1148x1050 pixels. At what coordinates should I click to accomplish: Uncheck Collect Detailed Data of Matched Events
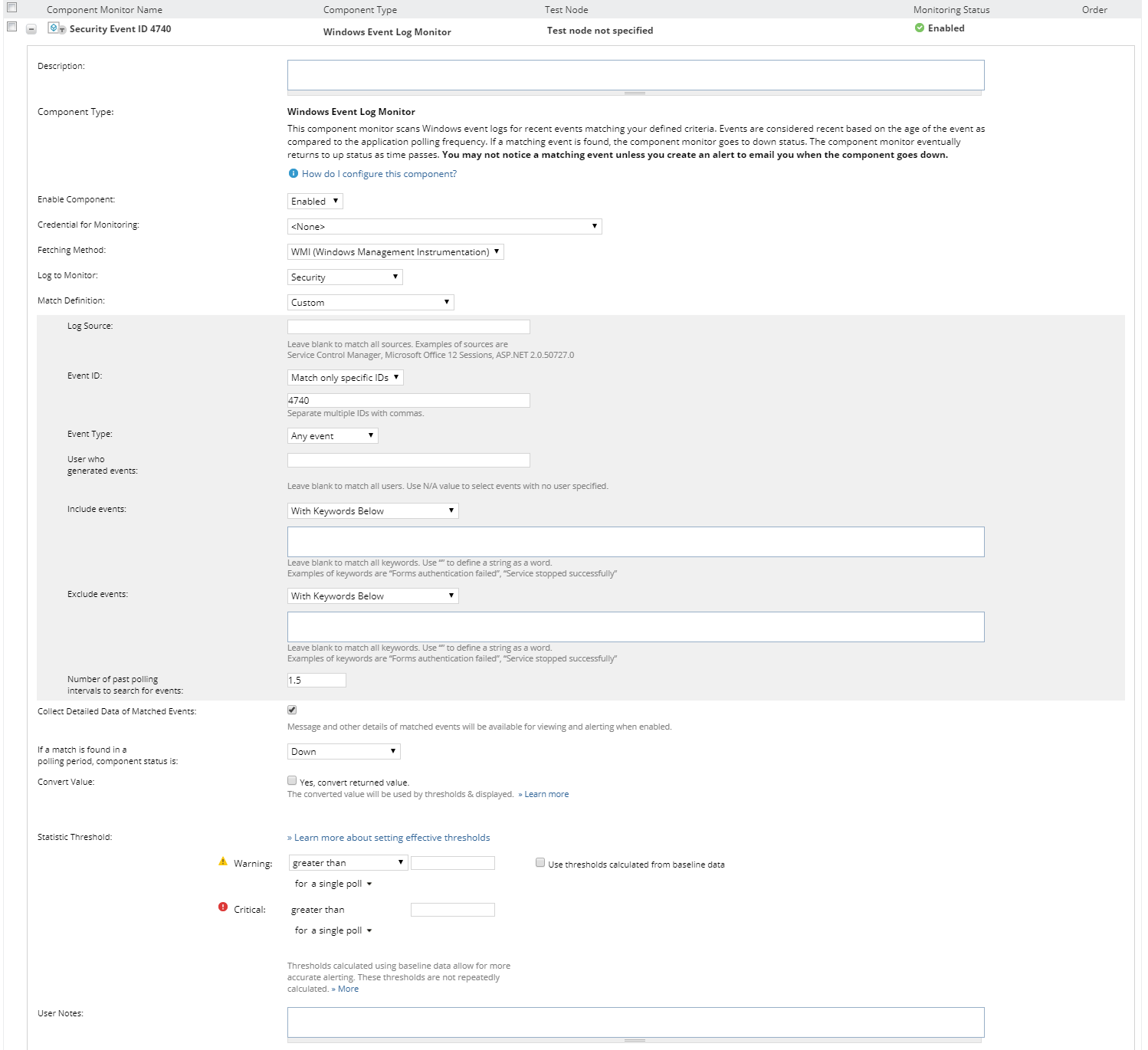tap(292, 710)
